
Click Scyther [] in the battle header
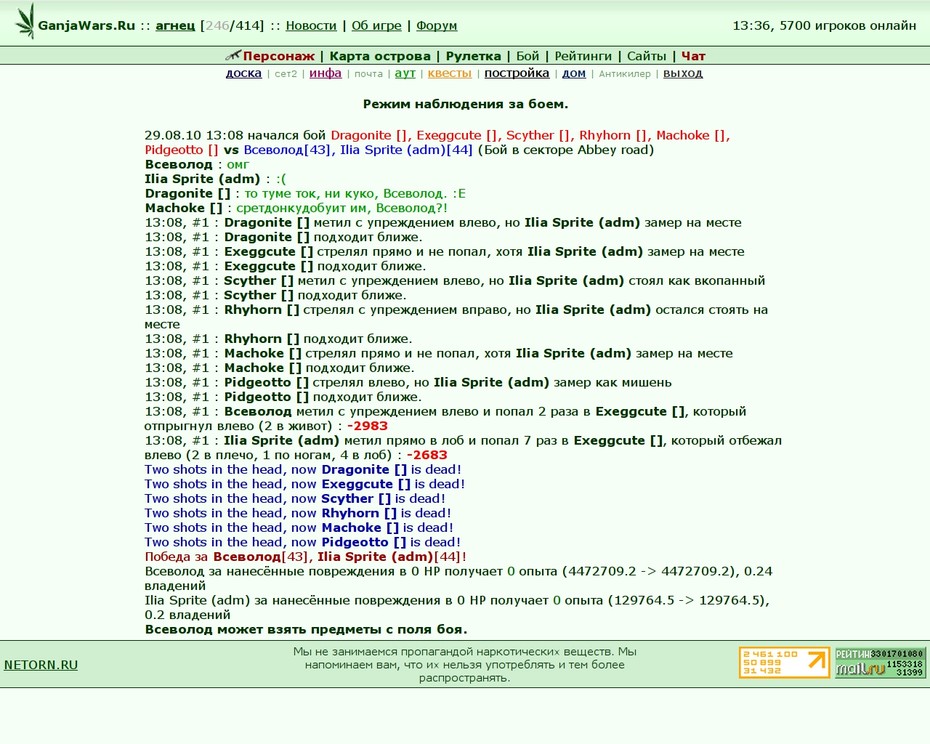(x=539, y=135)
